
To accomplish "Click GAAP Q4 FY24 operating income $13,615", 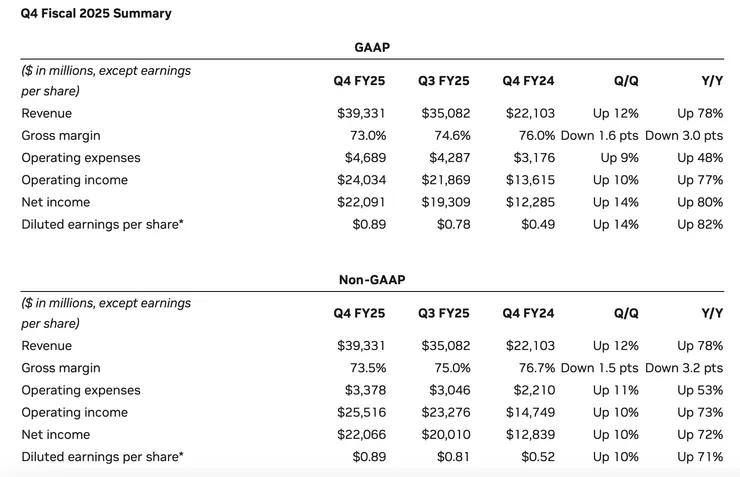I will pyautogui.click(x=531, y=180).
